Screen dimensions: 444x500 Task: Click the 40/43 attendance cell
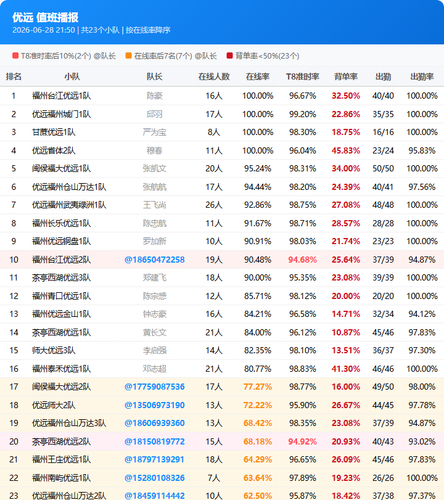click(383, 442)
